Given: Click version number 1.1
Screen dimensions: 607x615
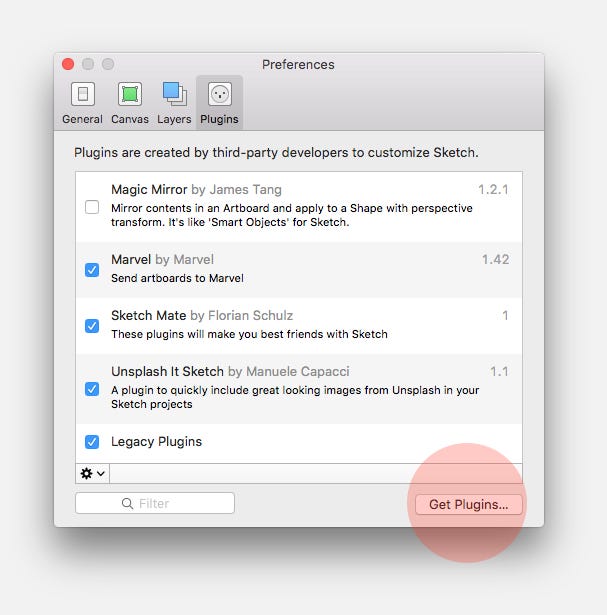Looking at the screenshot, I should (x=500, y=371).
